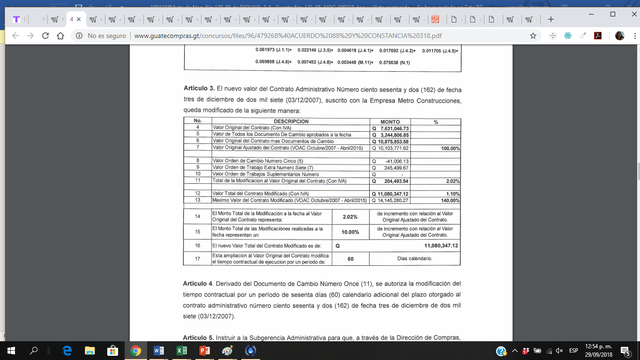Viewport: 640px width, 360px height.
Task: Open the Windows notification center
Action: point(626,351)
